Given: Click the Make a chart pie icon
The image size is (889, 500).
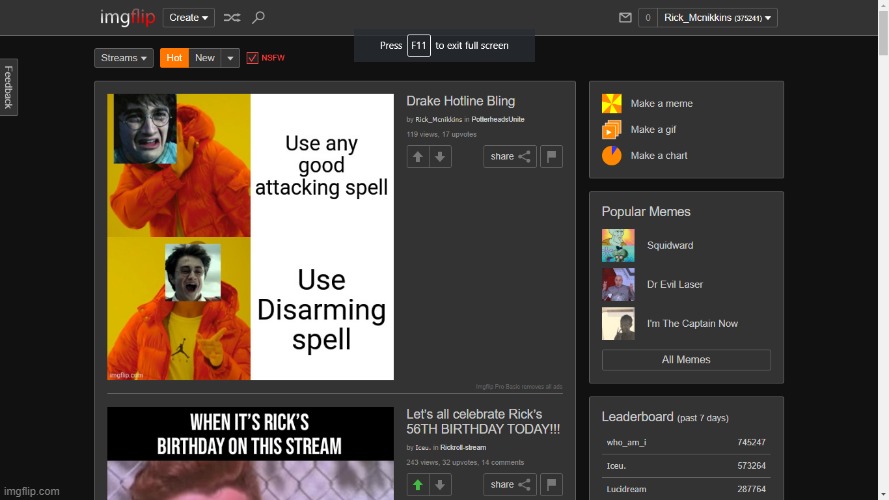Looking at the screenshot, I should [612, 155].
